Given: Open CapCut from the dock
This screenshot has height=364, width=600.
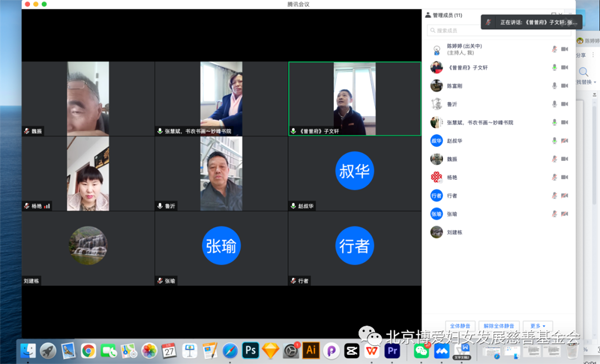Looking at the screenshot, I should pos(351,351).
